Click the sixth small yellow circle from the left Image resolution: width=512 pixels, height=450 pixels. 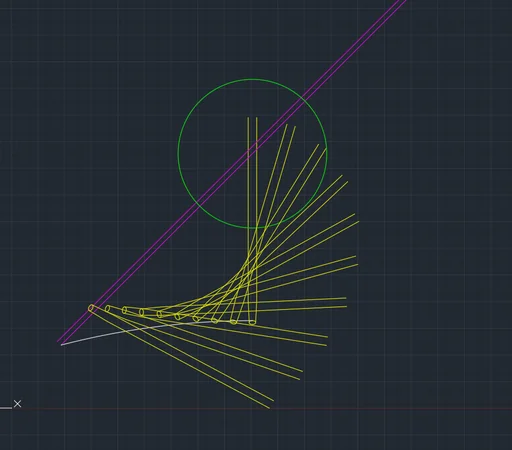177,316
